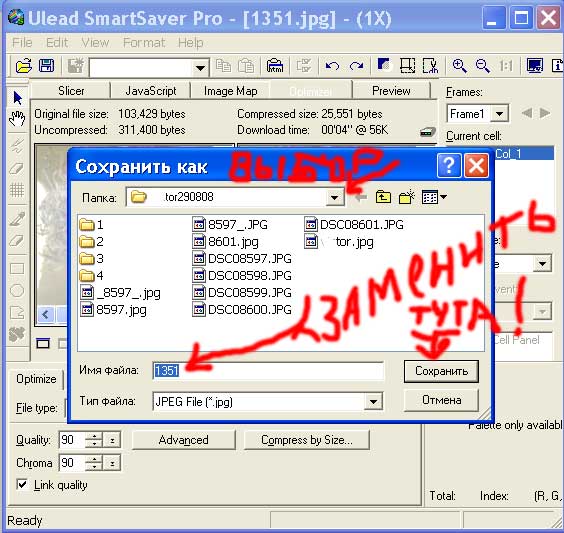The width and height of the screenshot is (564, 533).
Task: Click the Zoom in magnifier icon
Action: (x=459, y=66)
